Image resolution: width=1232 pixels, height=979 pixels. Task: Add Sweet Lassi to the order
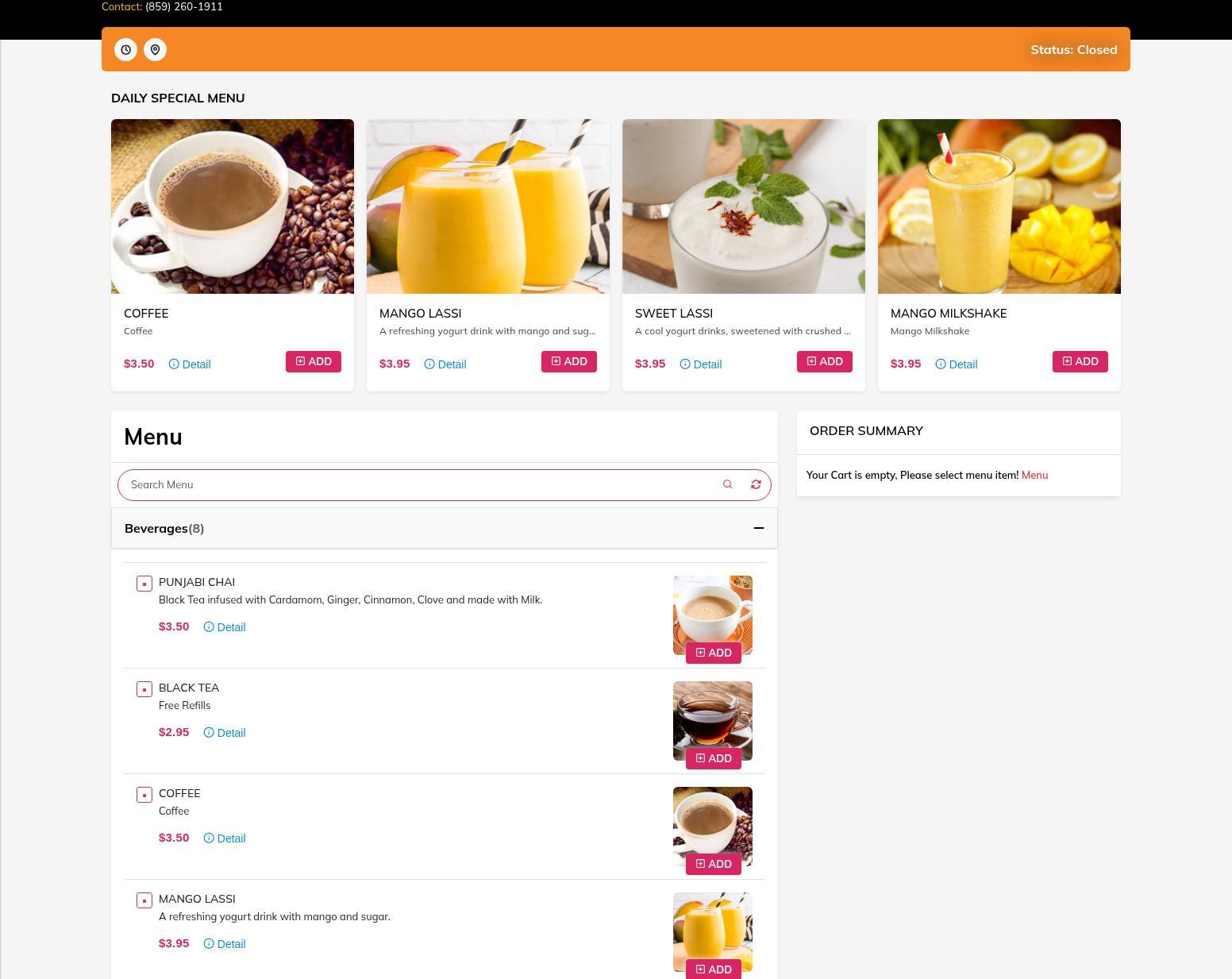tap(825, 361)
